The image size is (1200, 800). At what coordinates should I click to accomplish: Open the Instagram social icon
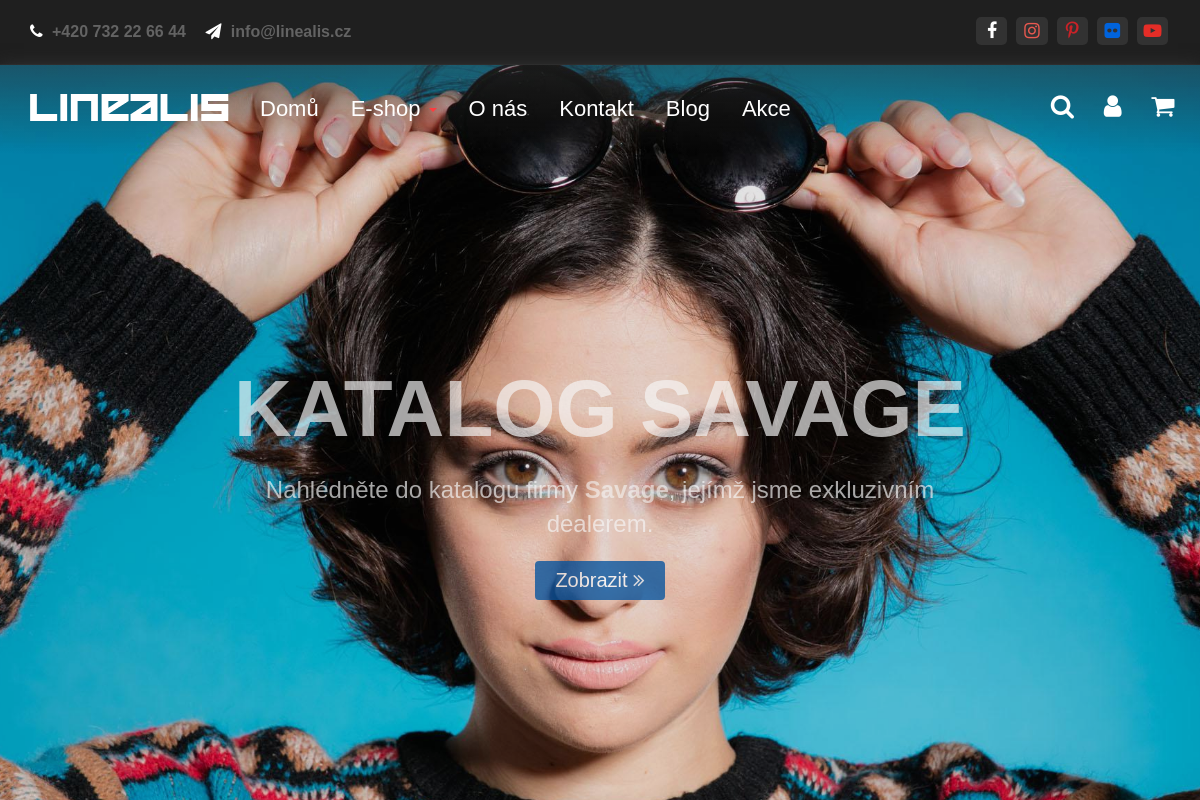tap(1032, 31)
